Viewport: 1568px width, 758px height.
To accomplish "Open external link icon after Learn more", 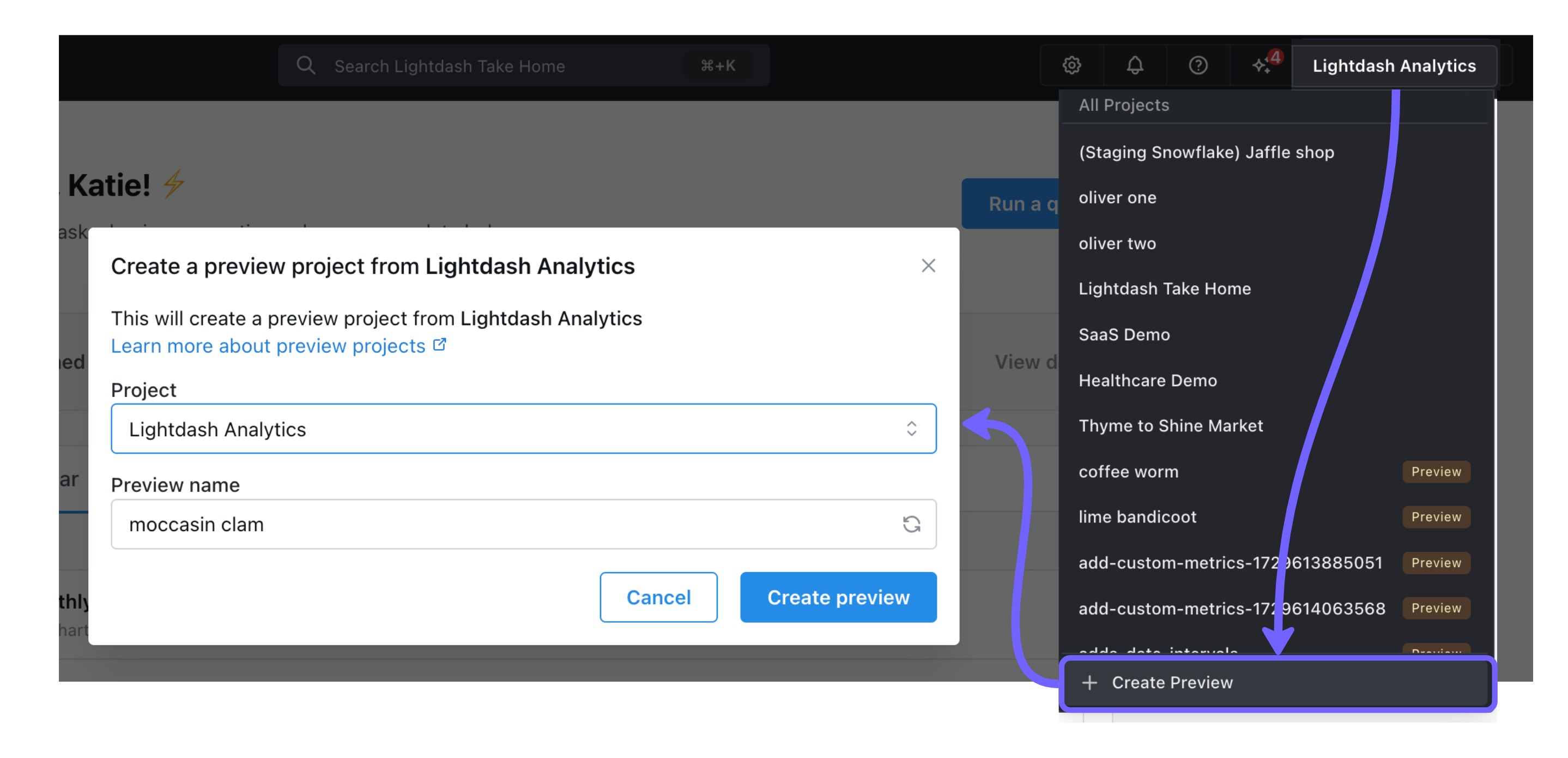I will coord(439,345).
